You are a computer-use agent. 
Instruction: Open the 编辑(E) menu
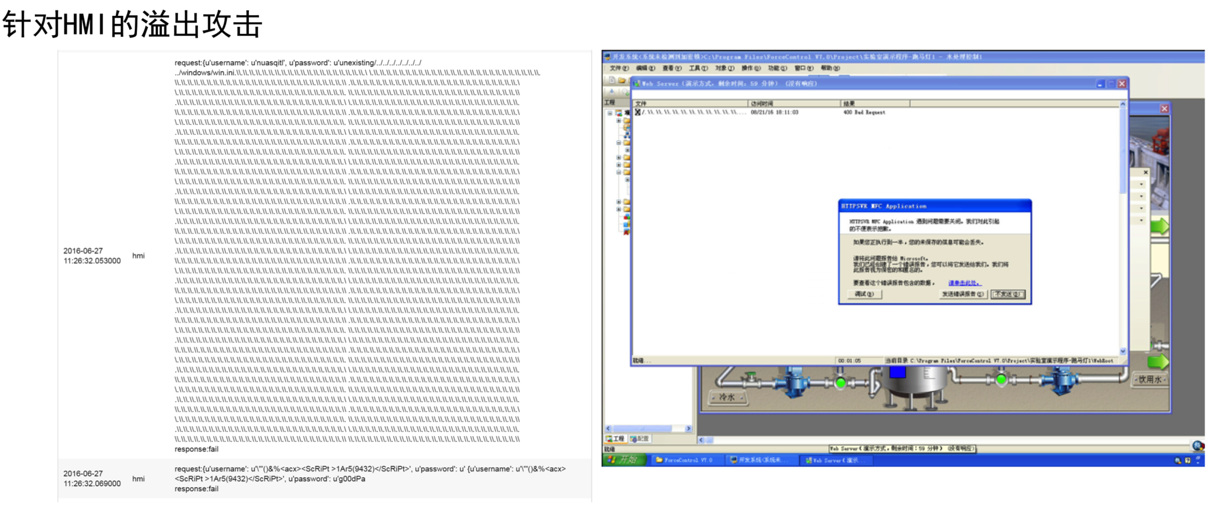[646, 69]
